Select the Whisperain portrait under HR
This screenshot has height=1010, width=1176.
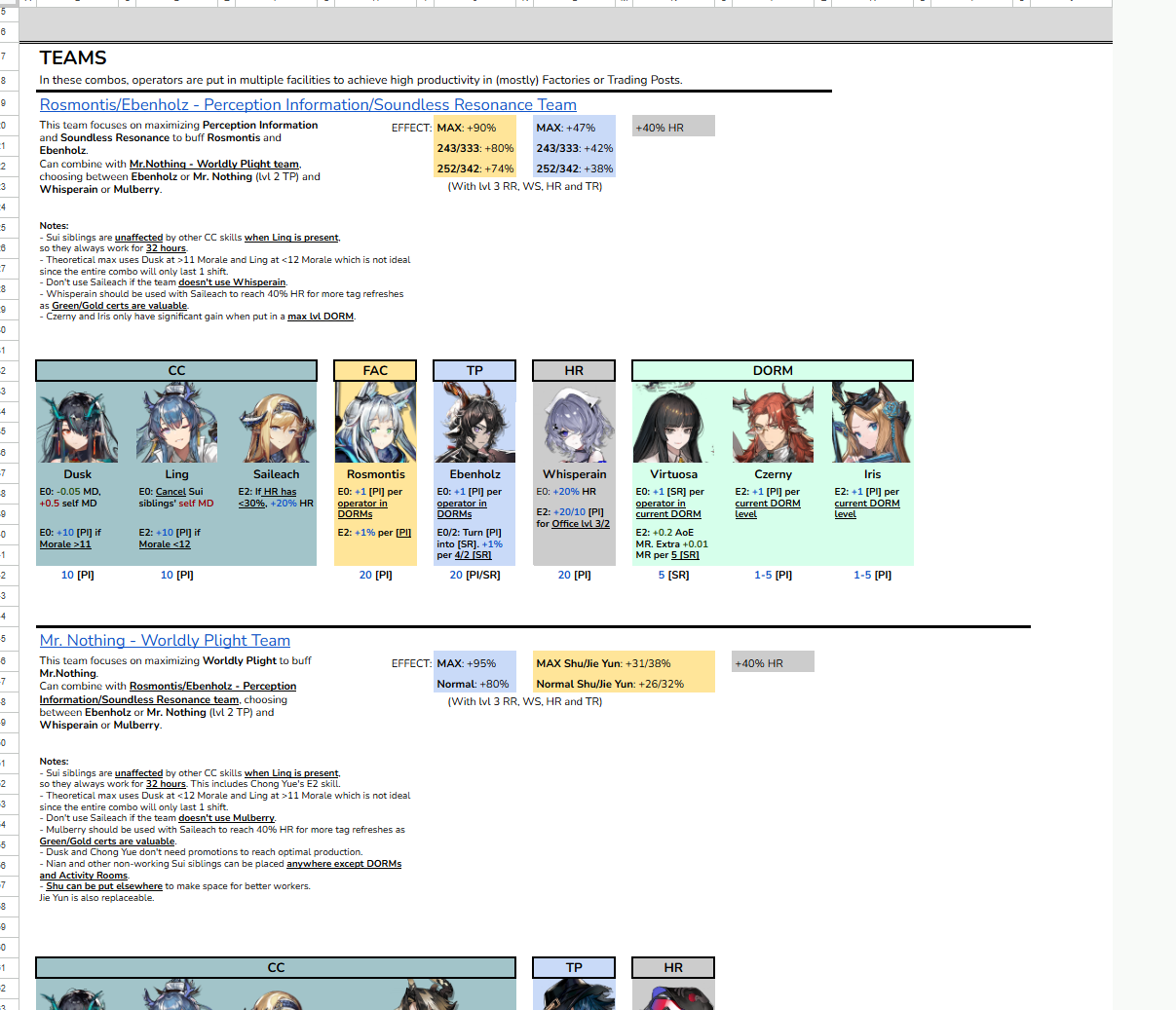tap(574, 424)
